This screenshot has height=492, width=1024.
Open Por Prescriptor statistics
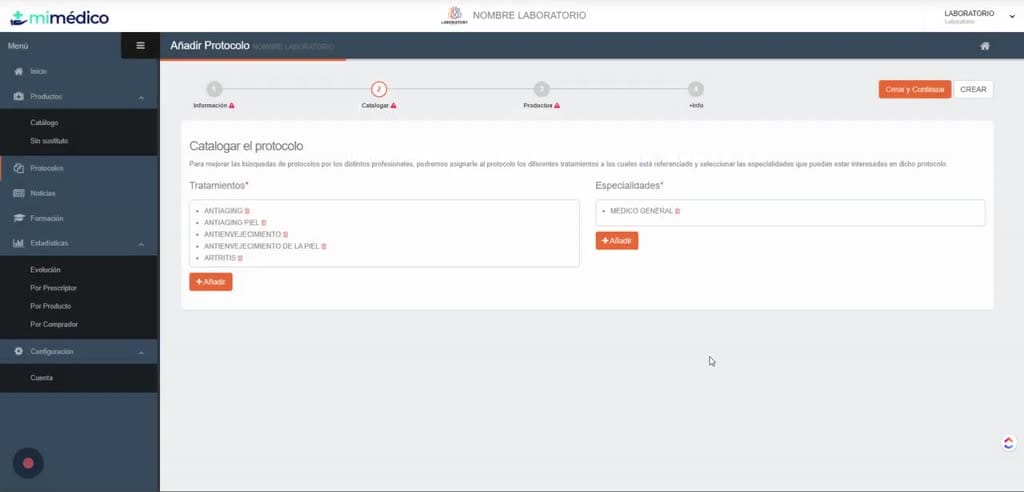(x=53, y=288)
